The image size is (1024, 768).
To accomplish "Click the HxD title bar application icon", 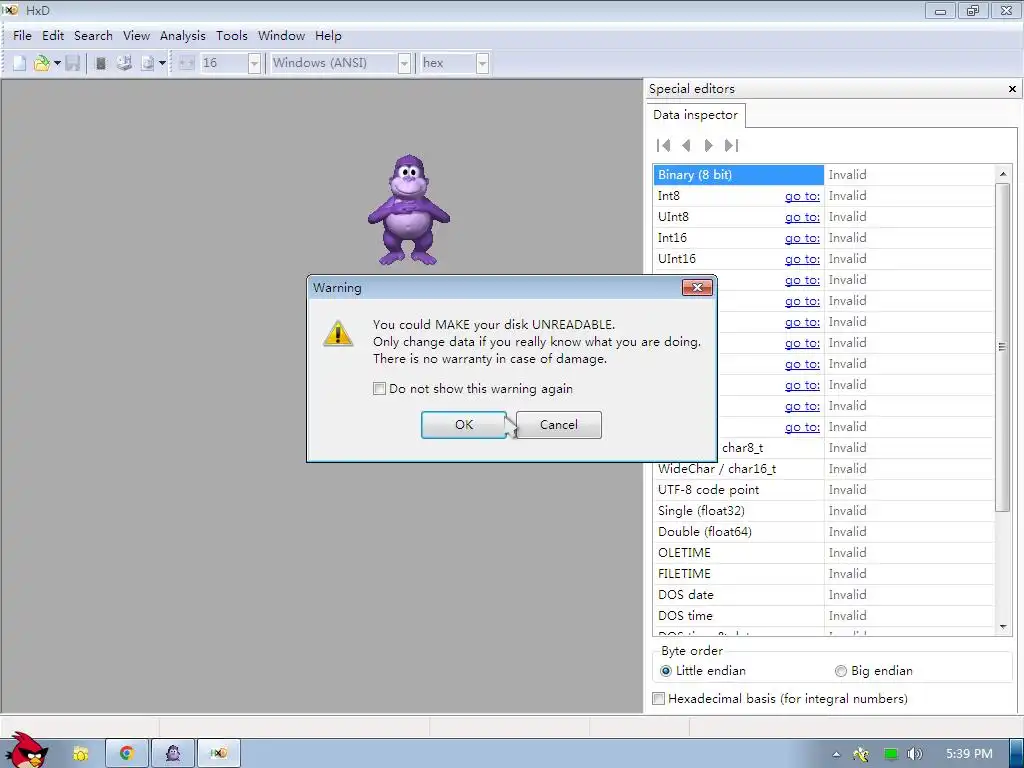I will 10,10.
